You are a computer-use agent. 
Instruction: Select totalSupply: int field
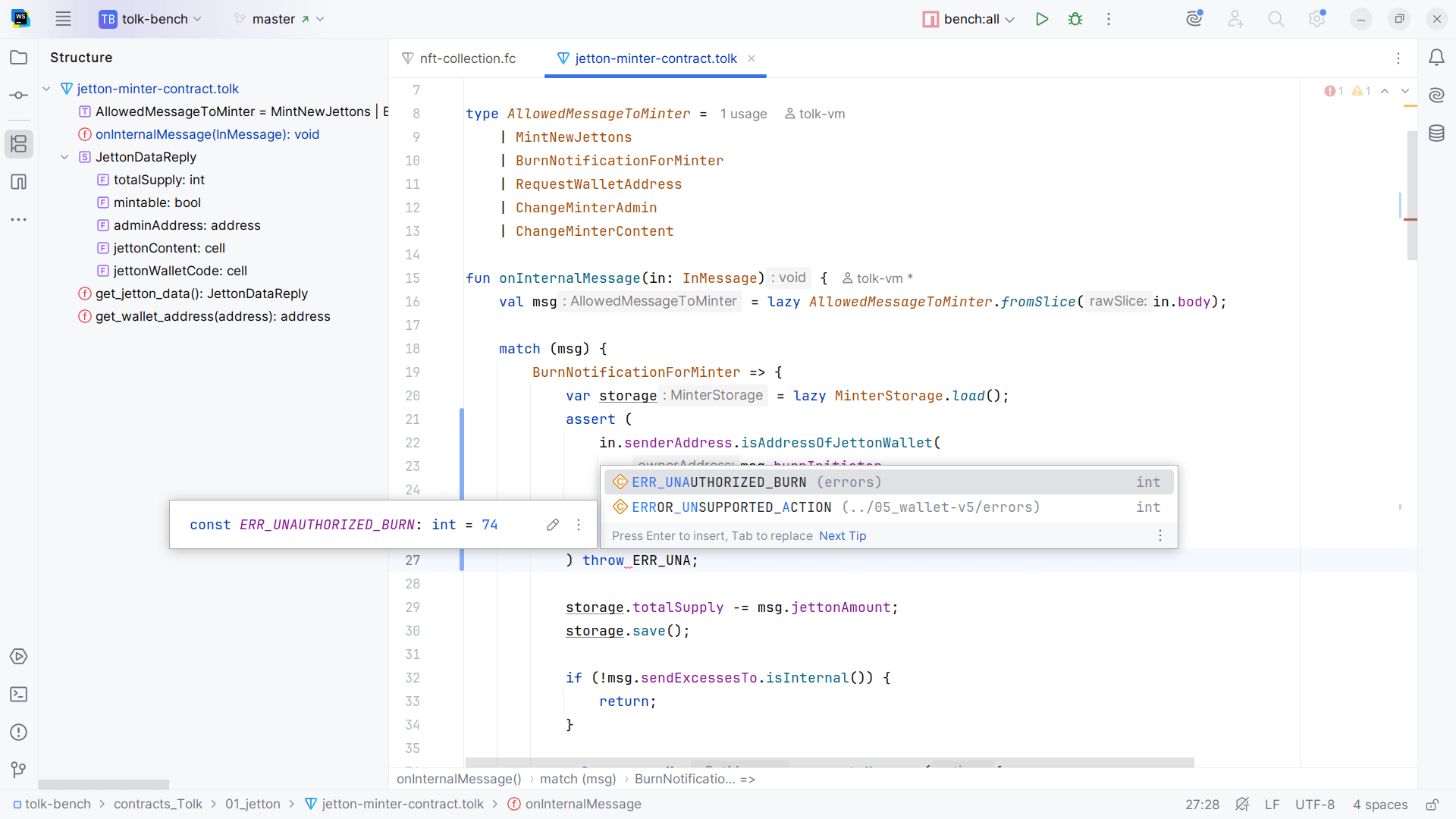(158, 180)
